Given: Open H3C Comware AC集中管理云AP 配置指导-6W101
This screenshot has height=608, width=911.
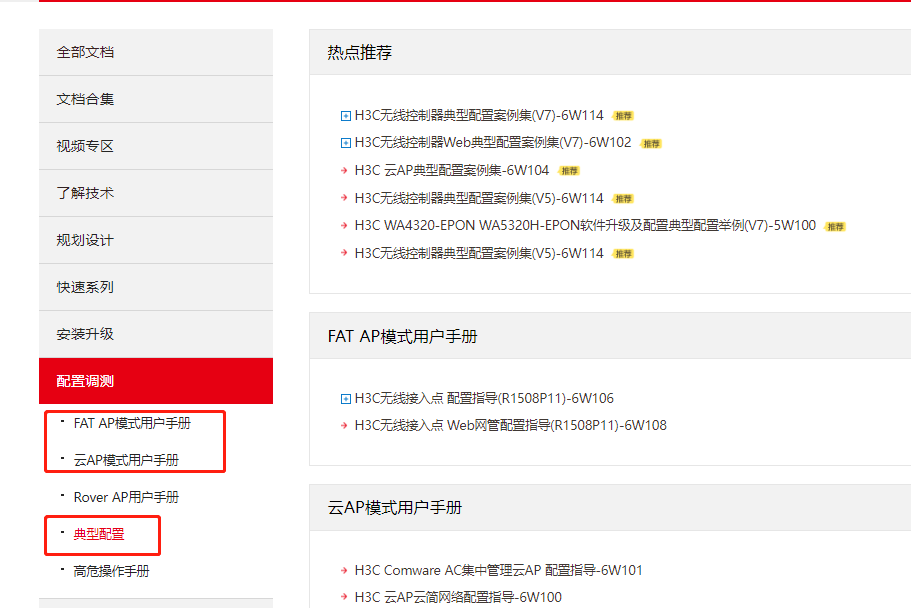Looking at the screenshot, I should click(498, 571).
